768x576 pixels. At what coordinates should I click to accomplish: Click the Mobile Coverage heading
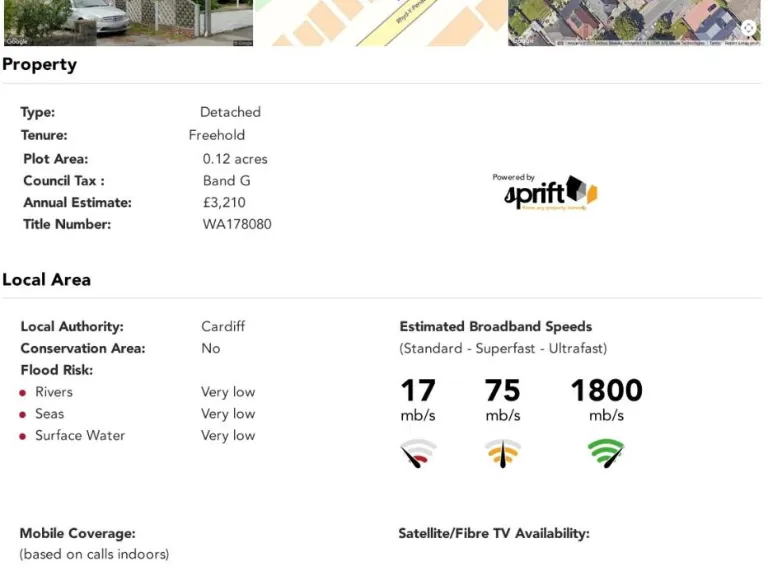[x=77, y=534]
